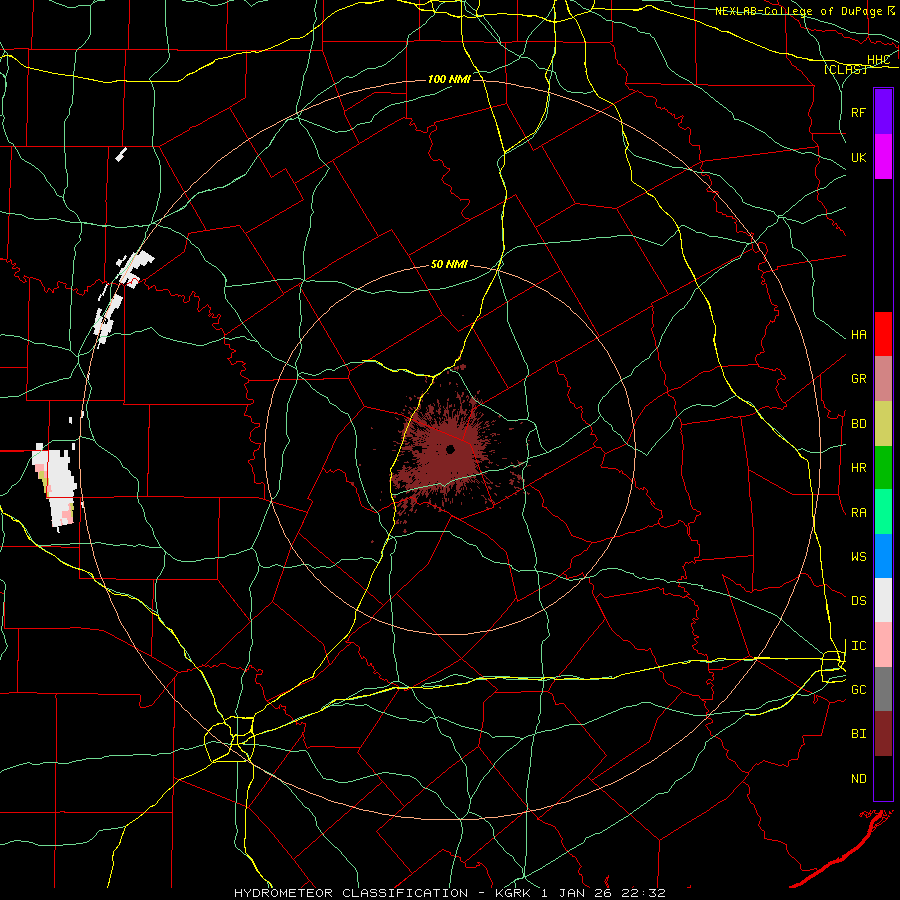This screenshot has width=900, height=900.
Task: Click the IC pink legend swatch
Action: pos(883,645)
